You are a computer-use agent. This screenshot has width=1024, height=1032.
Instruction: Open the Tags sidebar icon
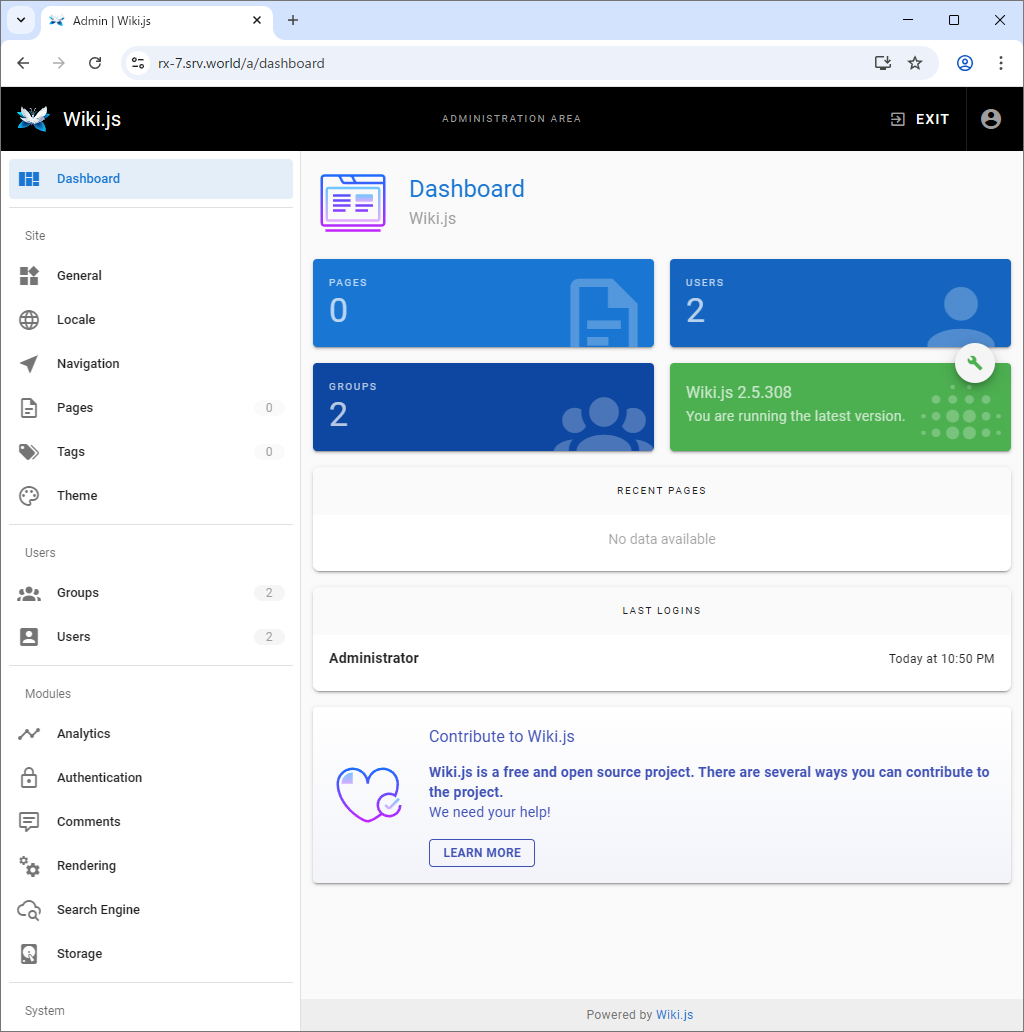coord(29,452)
